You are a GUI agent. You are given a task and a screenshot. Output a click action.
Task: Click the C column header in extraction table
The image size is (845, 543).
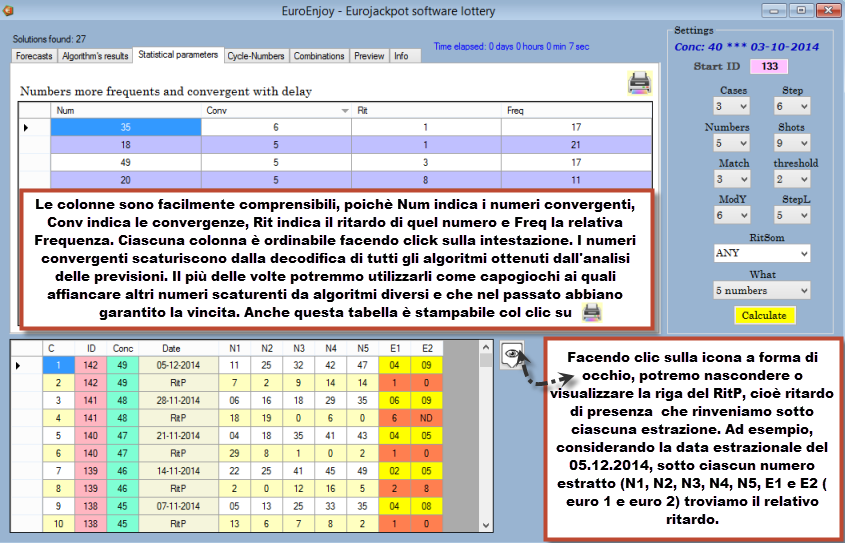coord(58,349)
